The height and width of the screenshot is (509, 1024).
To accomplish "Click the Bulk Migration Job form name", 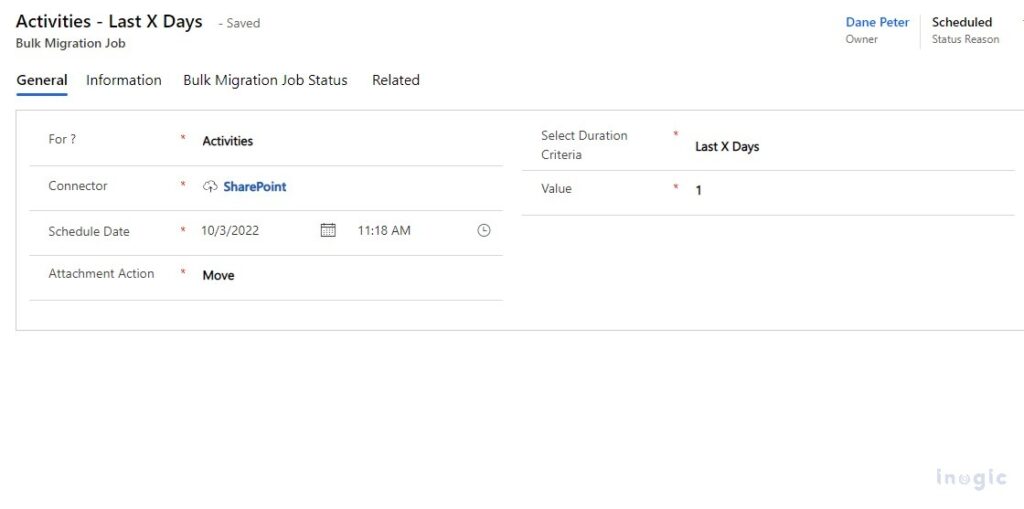I will pyautogui.click(x=71, y=44).
